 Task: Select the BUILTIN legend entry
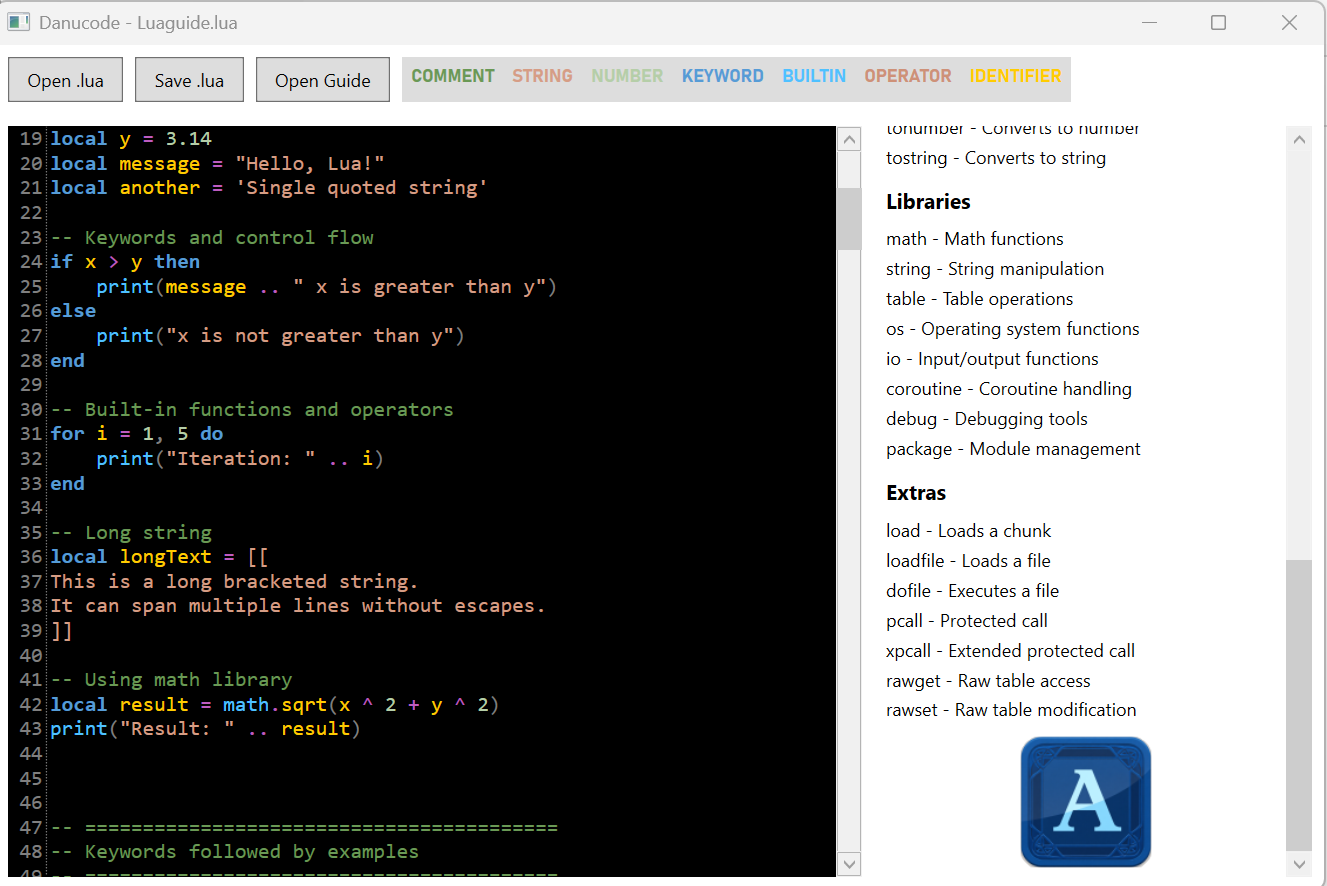tap(814, 75)
